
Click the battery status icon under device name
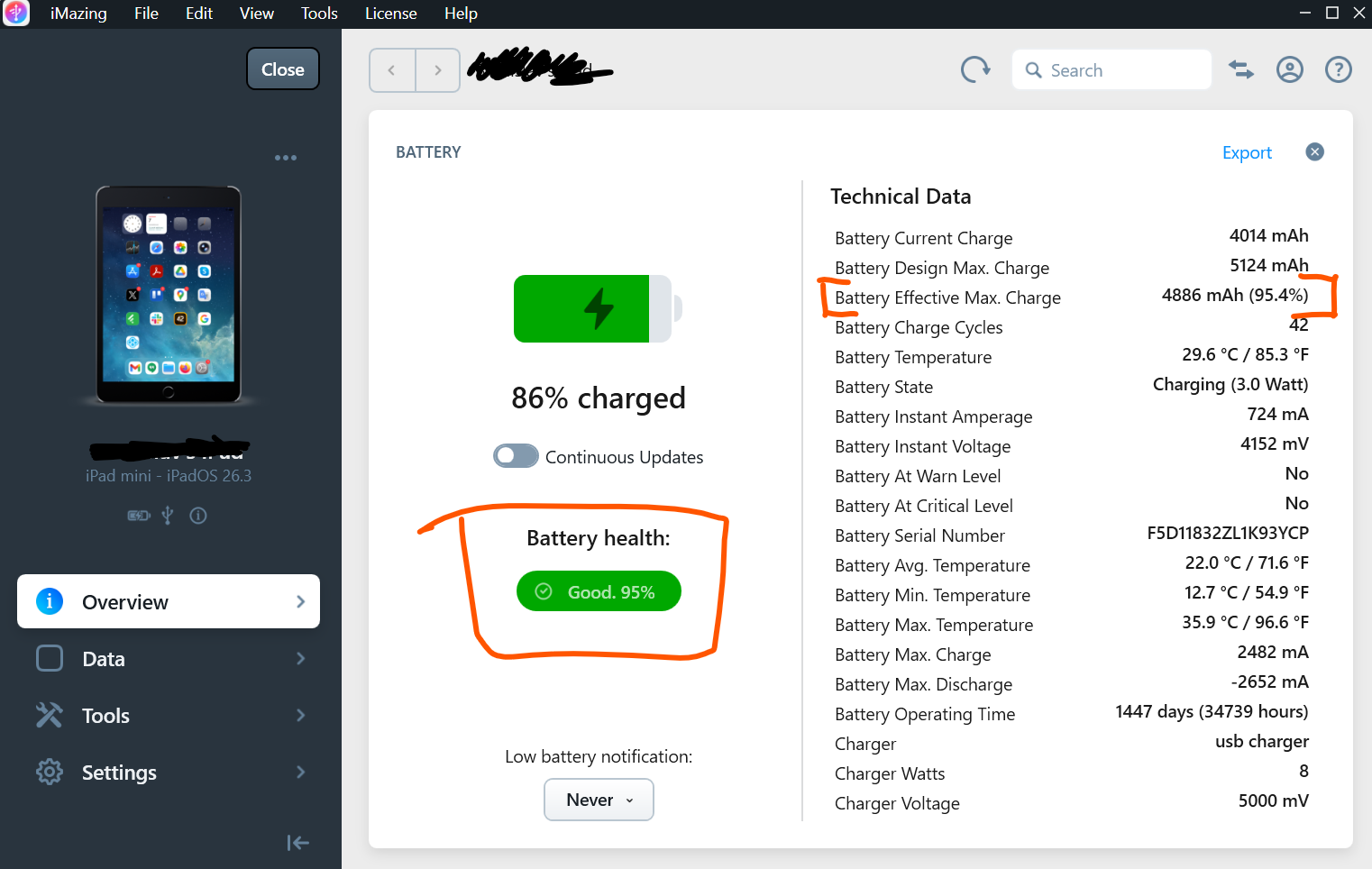pyautogui.click(x=139, y=516)
